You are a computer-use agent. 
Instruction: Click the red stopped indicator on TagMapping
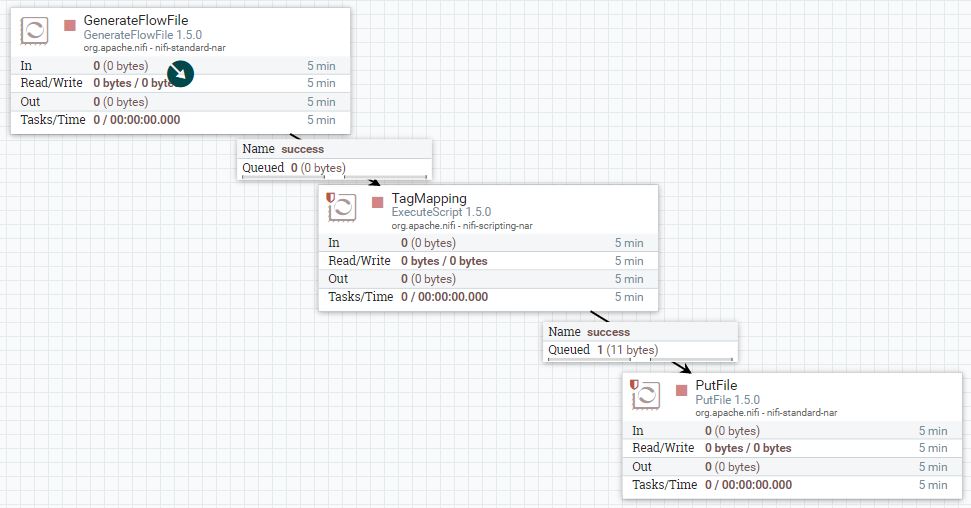pyautogui.click(x=377, y=203)
